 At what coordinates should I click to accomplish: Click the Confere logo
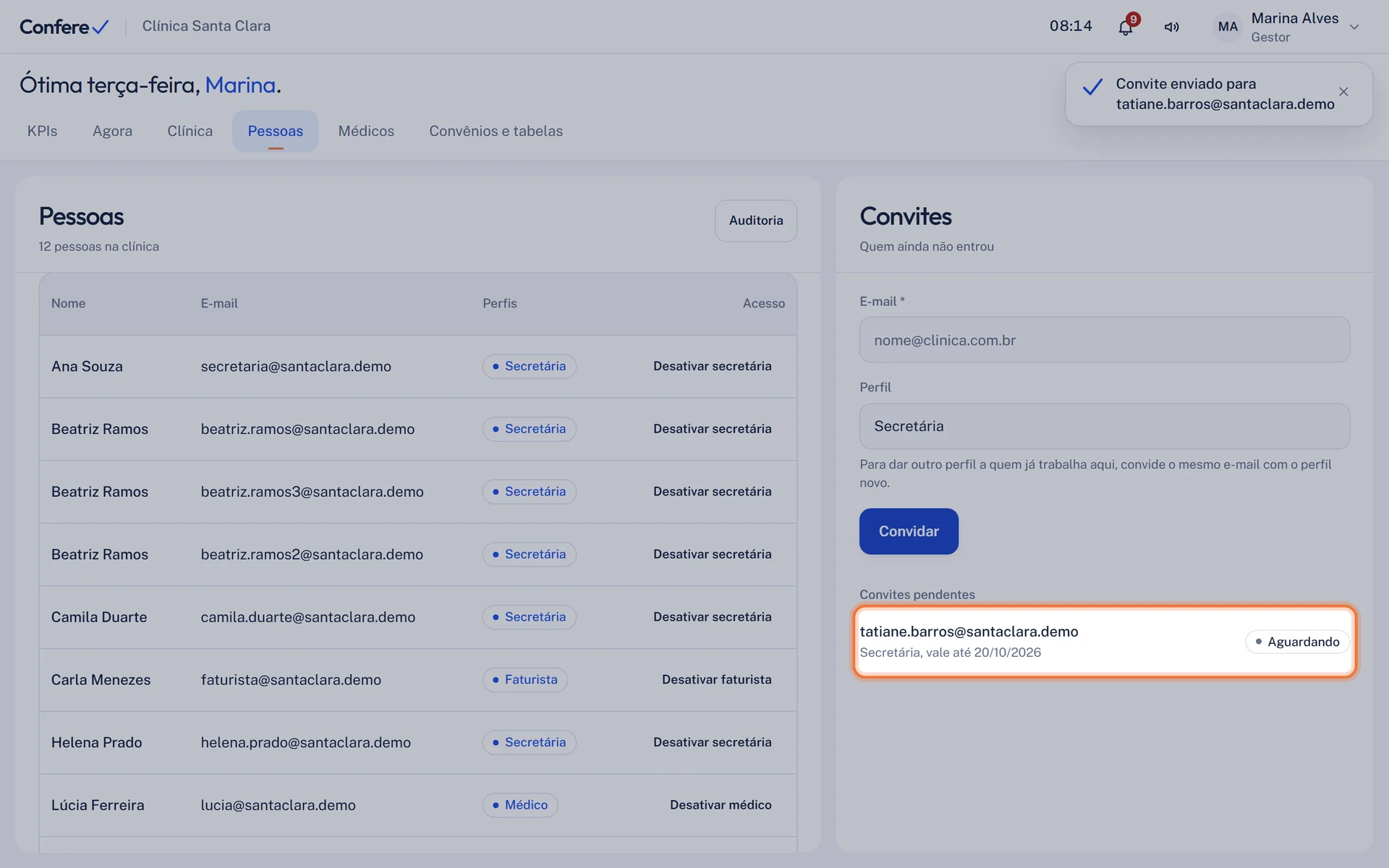pos(64,27)
